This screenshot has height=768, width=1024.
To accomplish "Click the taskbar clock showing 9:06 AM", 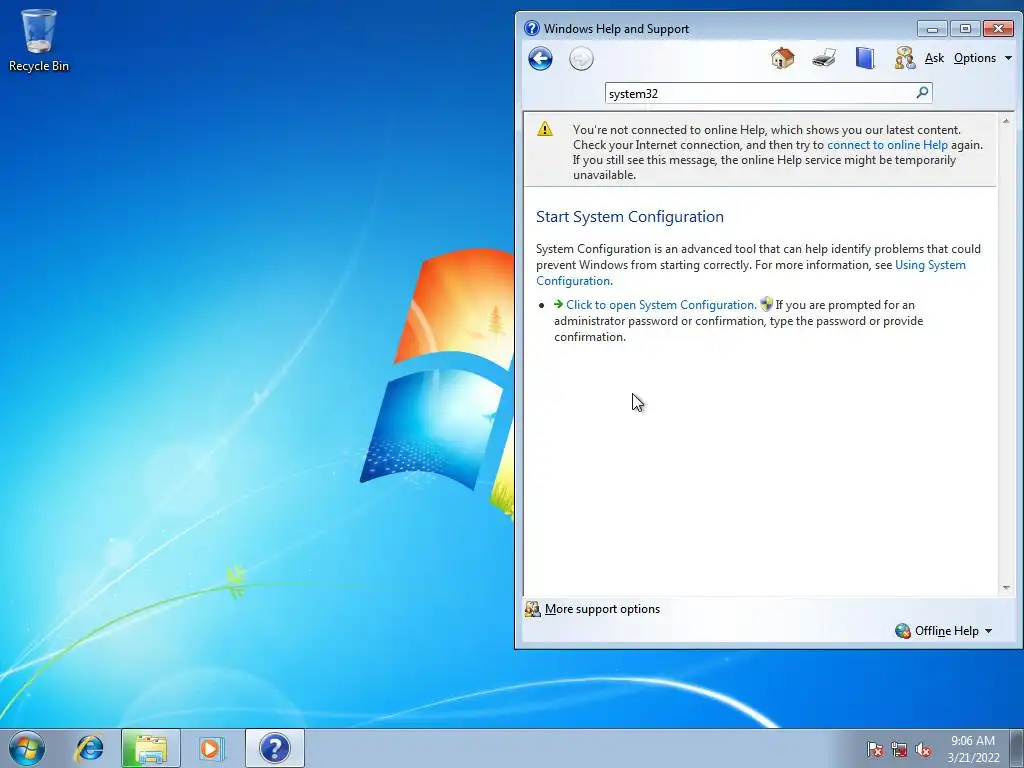I will pos(973,749).
